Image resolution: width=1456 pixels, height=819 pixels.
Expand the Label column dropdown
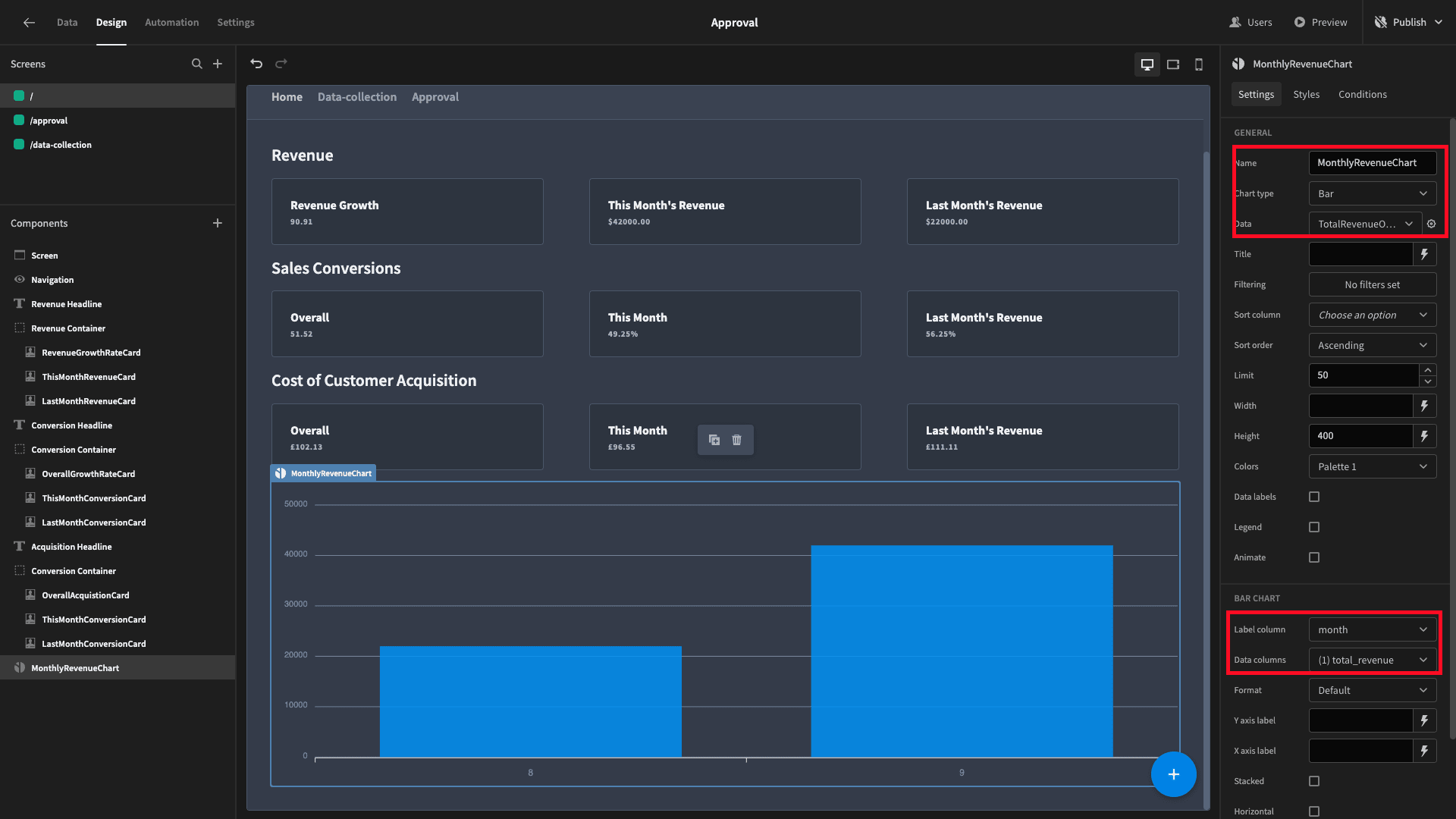[1373, 629]
